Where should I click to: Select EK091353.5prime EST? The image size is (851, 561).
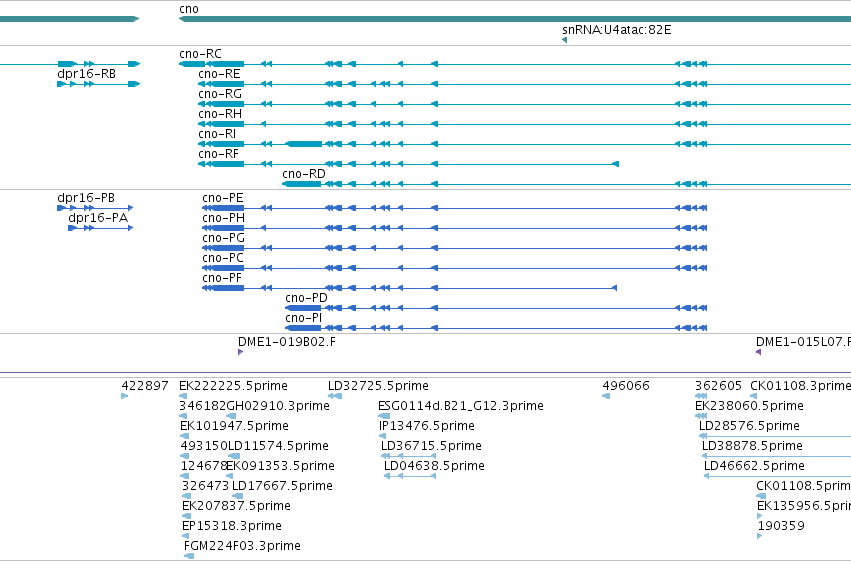click(281, 467)
